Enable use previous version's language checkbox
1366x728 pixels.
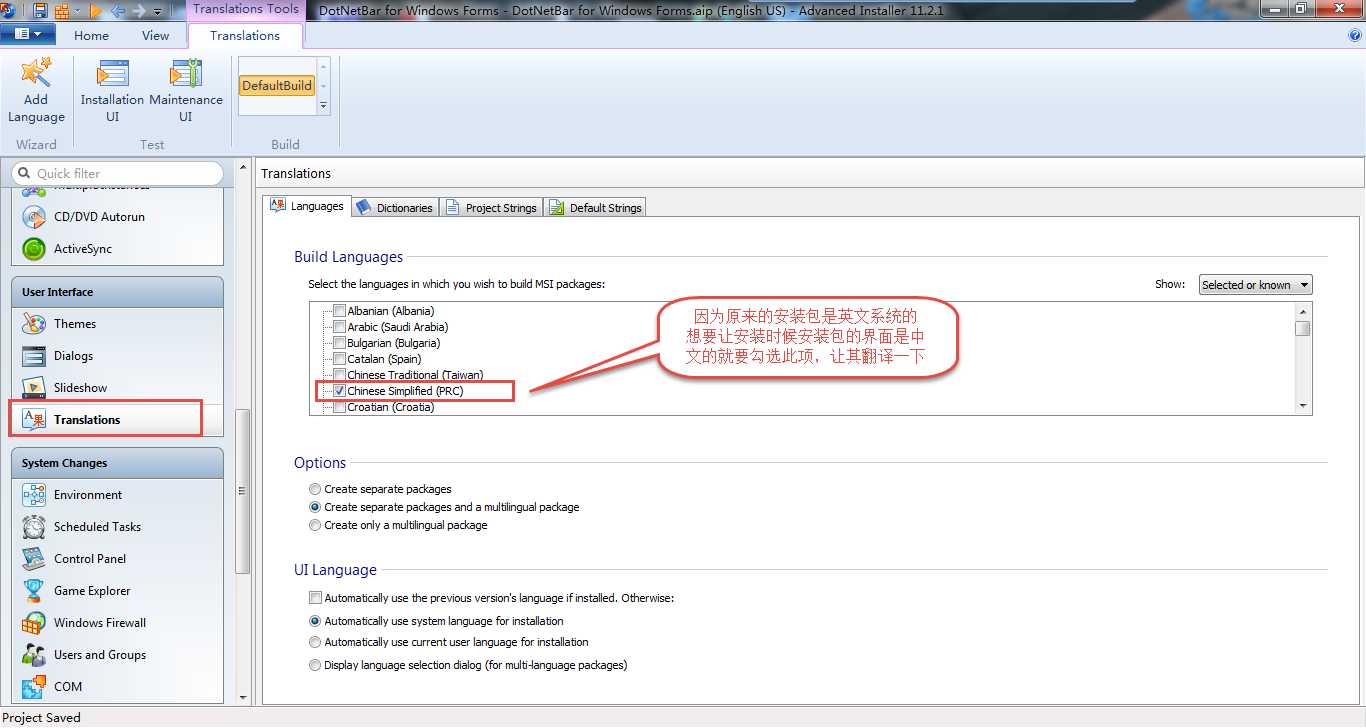click(316, 598)
